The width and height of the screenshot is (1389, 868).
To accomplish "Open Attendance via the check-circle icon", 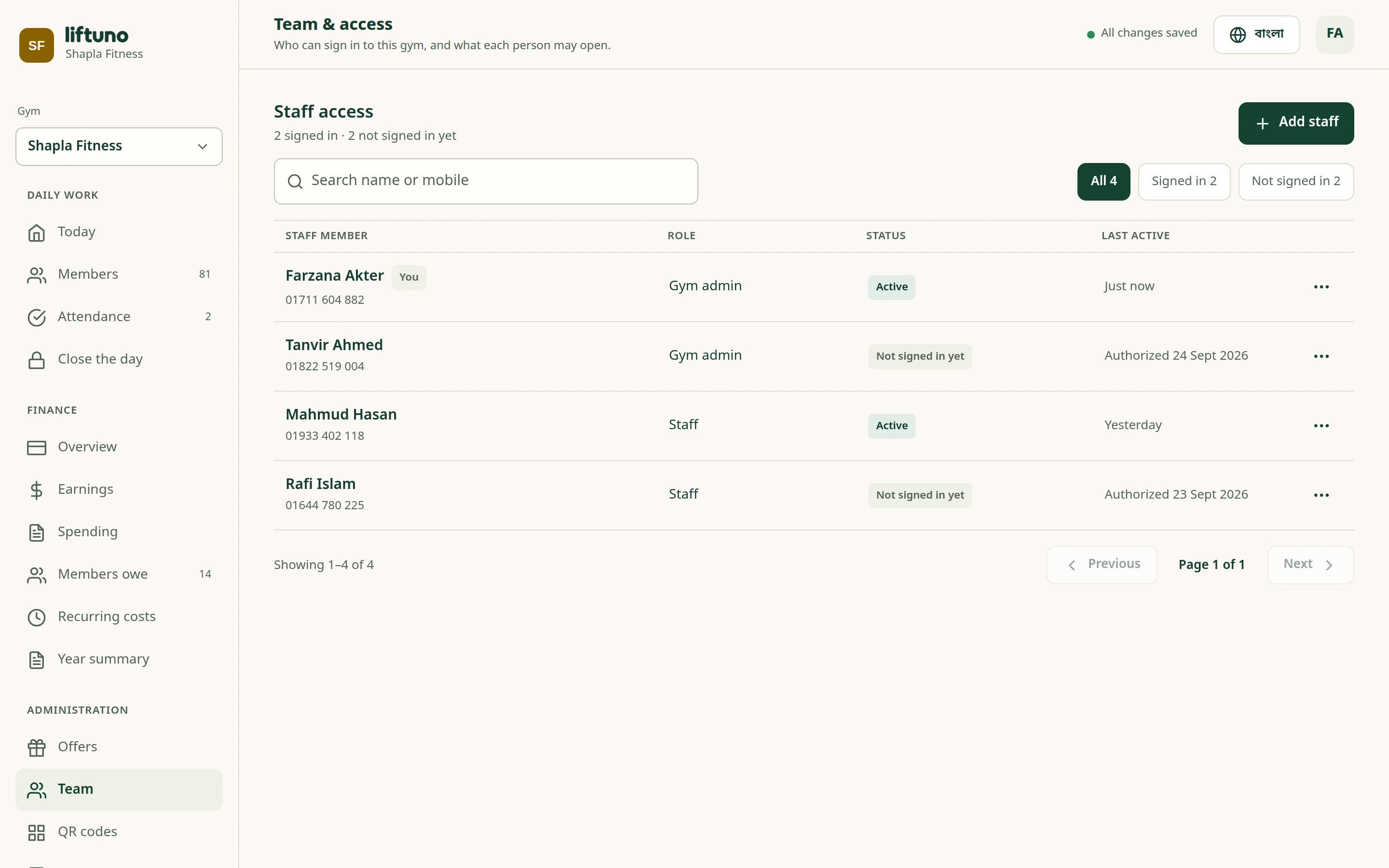I will [36, 317].
